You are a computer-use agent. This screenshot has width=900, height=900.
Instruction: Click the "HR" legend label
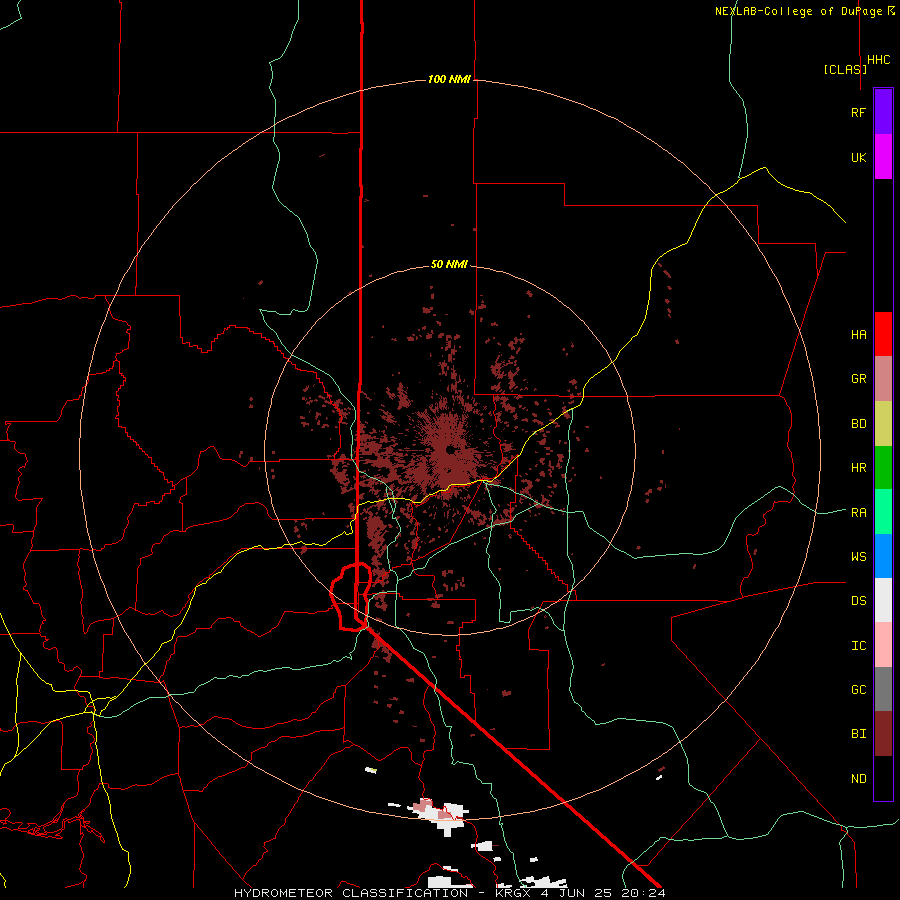coord(859,468)
